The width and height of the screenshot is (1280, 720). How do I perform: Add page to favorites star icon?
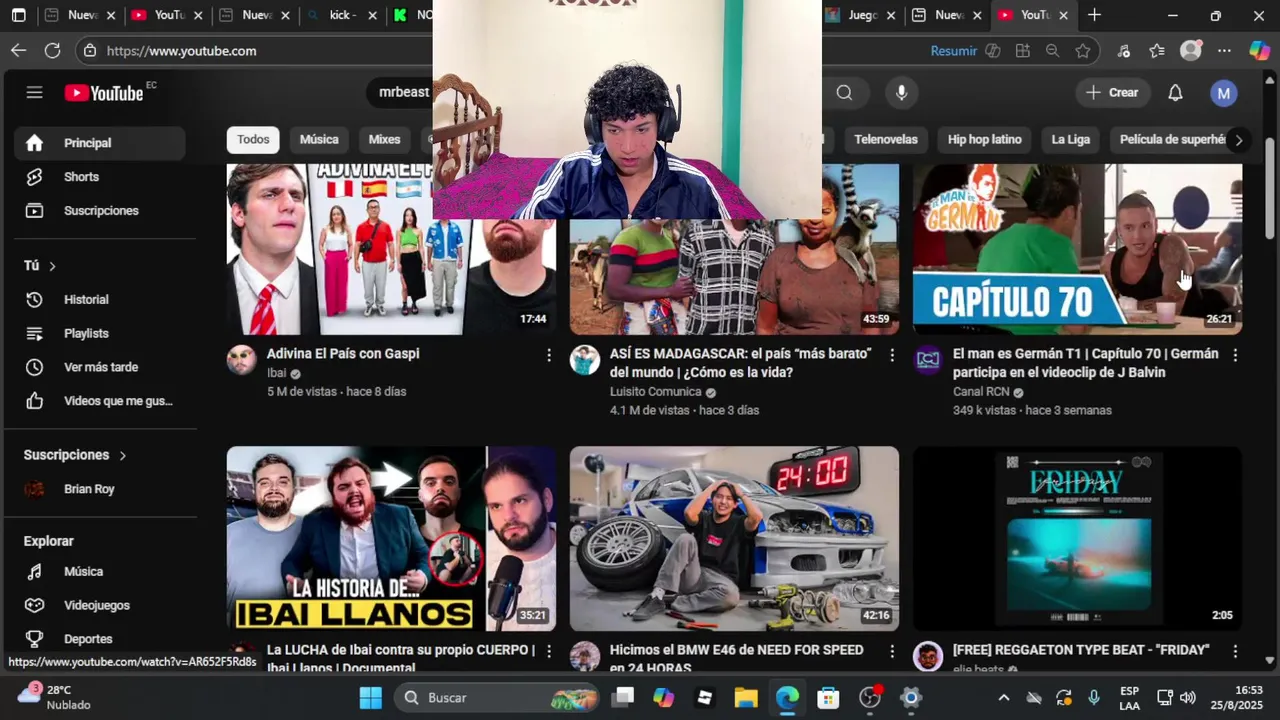click(1083, 50)
